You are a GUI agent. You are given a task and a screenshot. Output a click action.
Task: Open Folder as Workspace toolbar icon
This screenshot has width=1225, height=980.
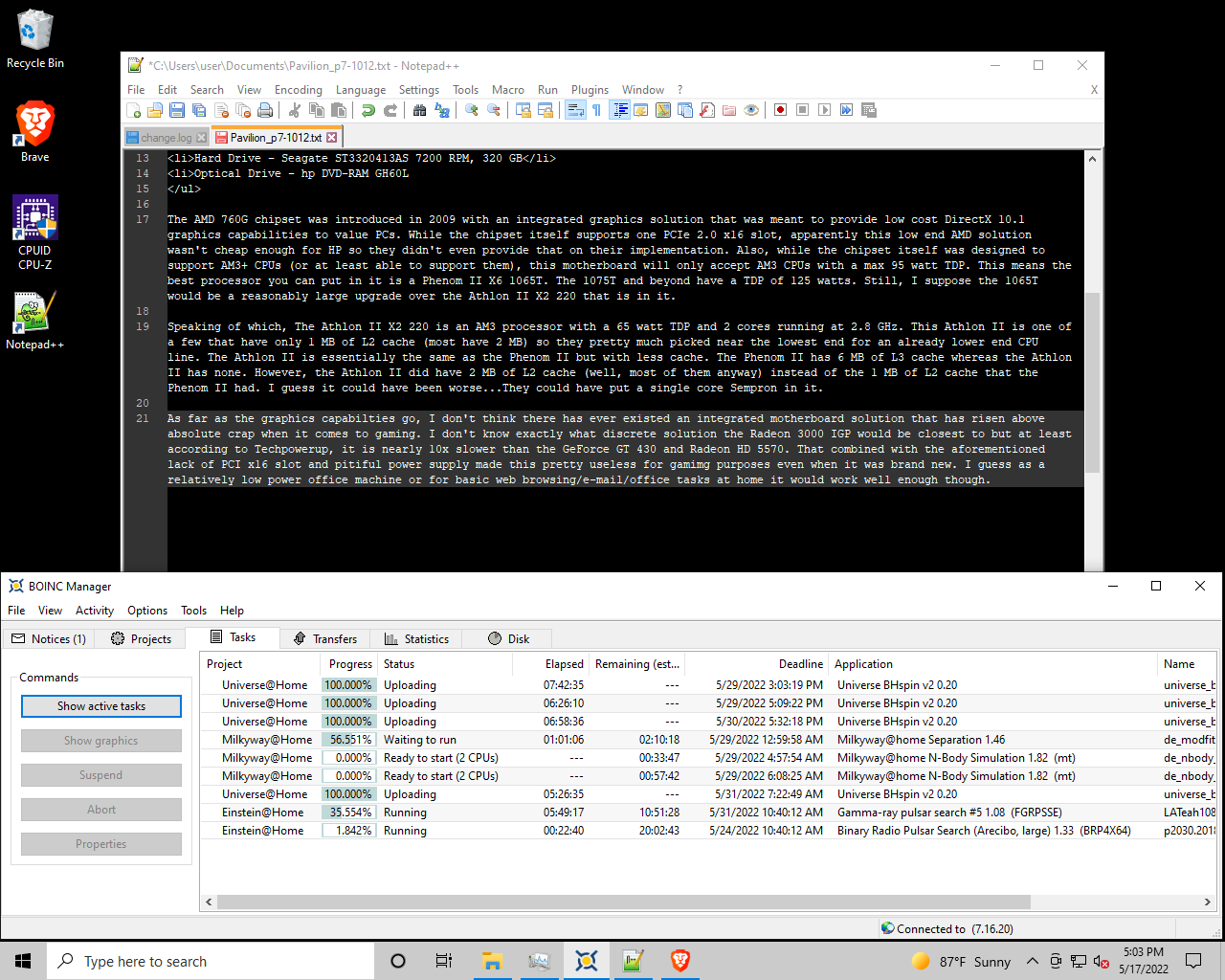pyautogui.click(x=729, y=110)
